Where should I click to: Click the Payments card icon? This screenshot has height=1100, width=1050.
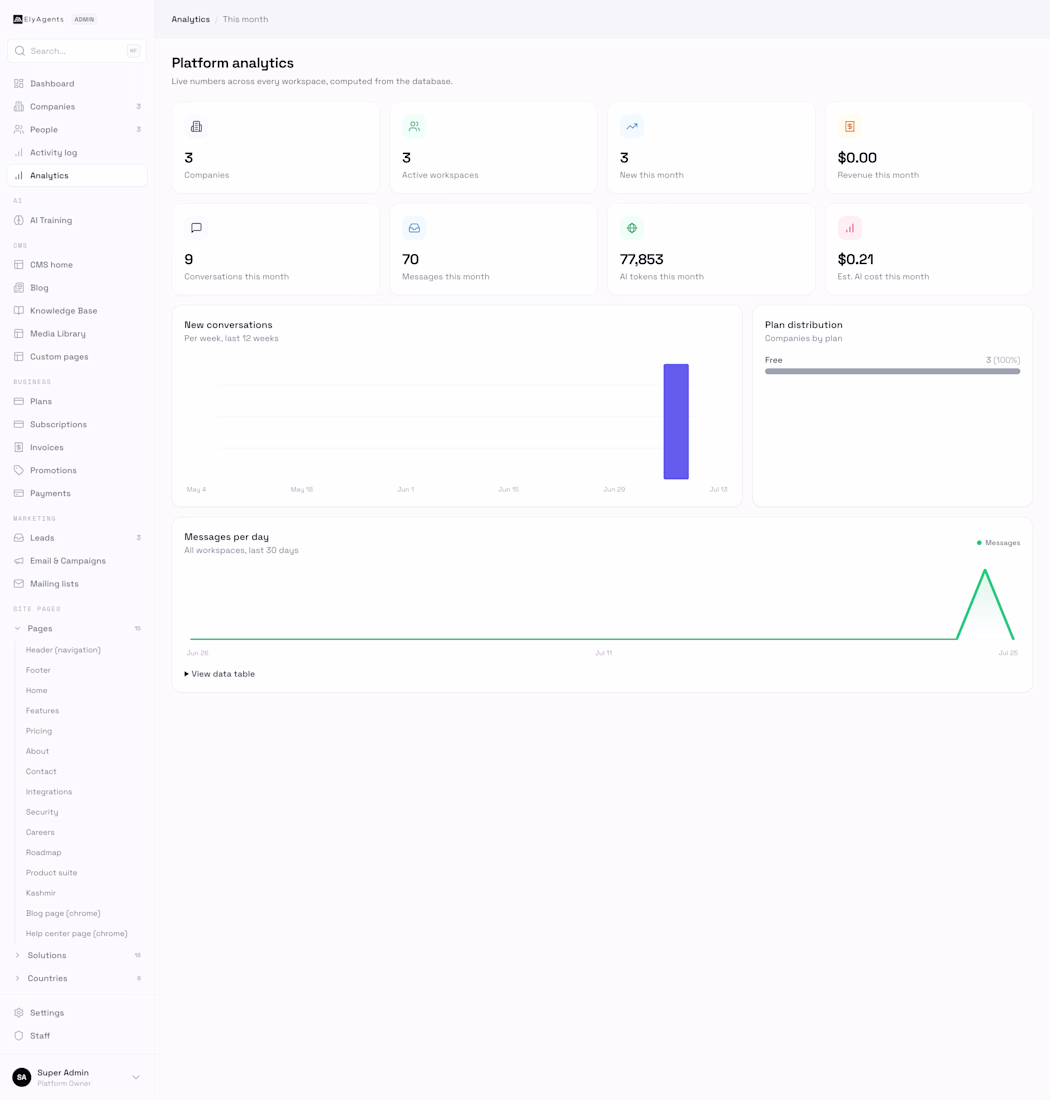(19, 493)
